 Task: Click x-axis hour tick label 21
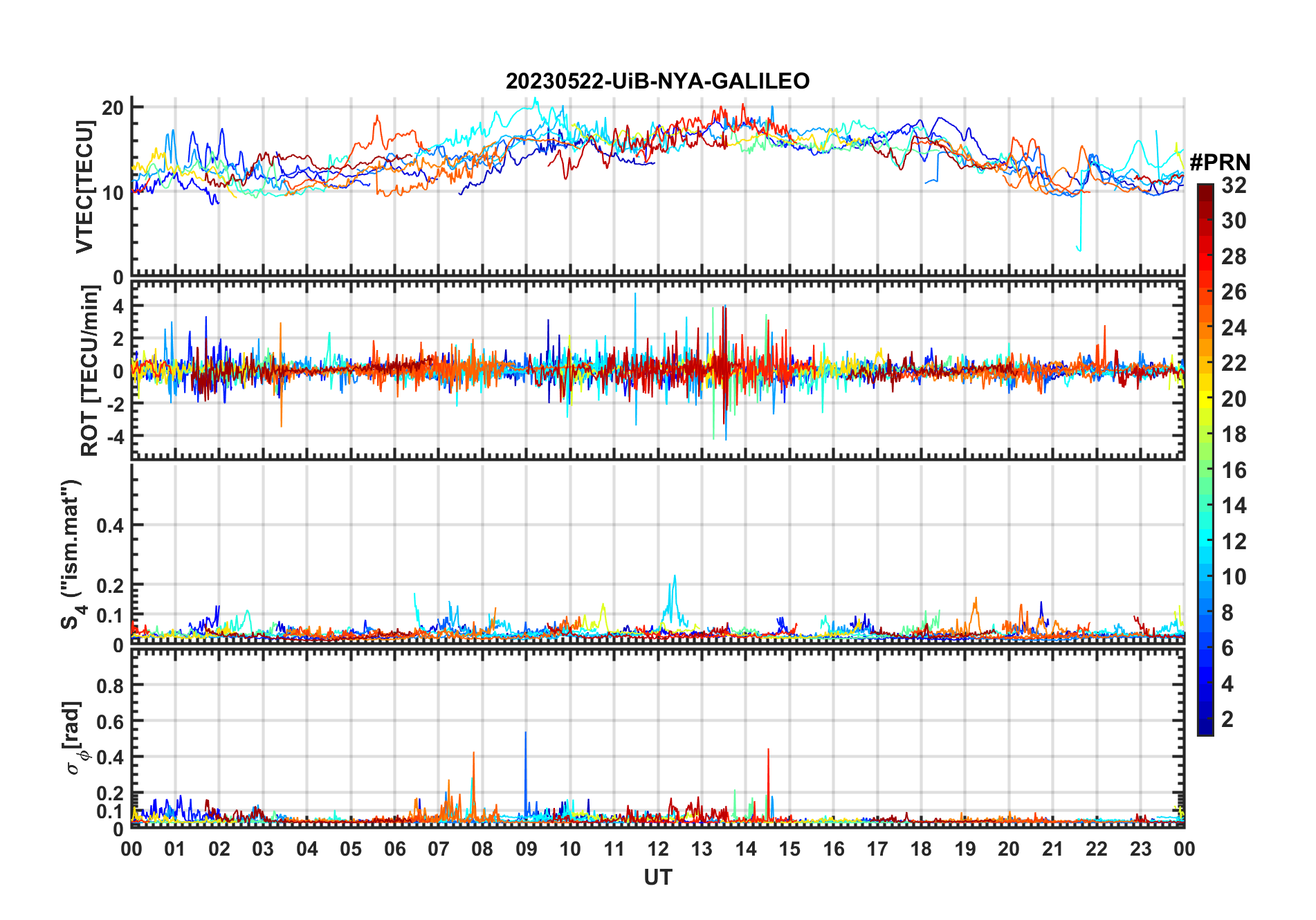click(x=1052, y=849)
